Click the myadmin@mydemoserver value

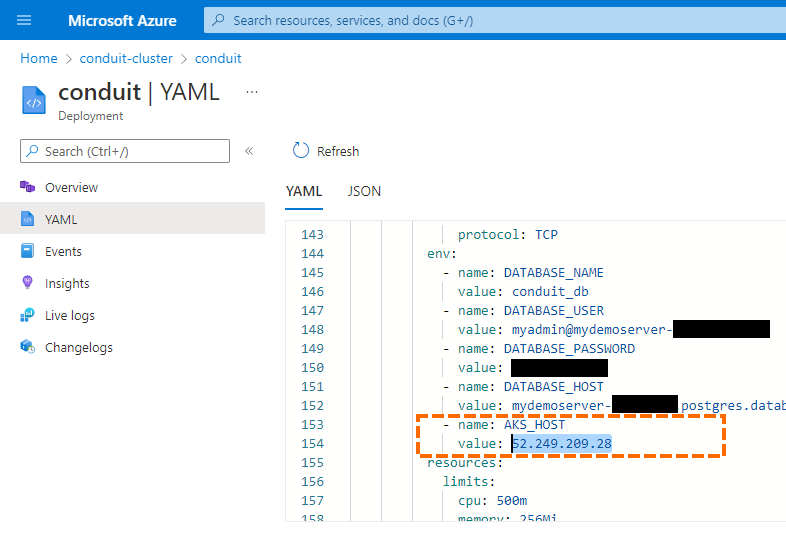(592, 329)
